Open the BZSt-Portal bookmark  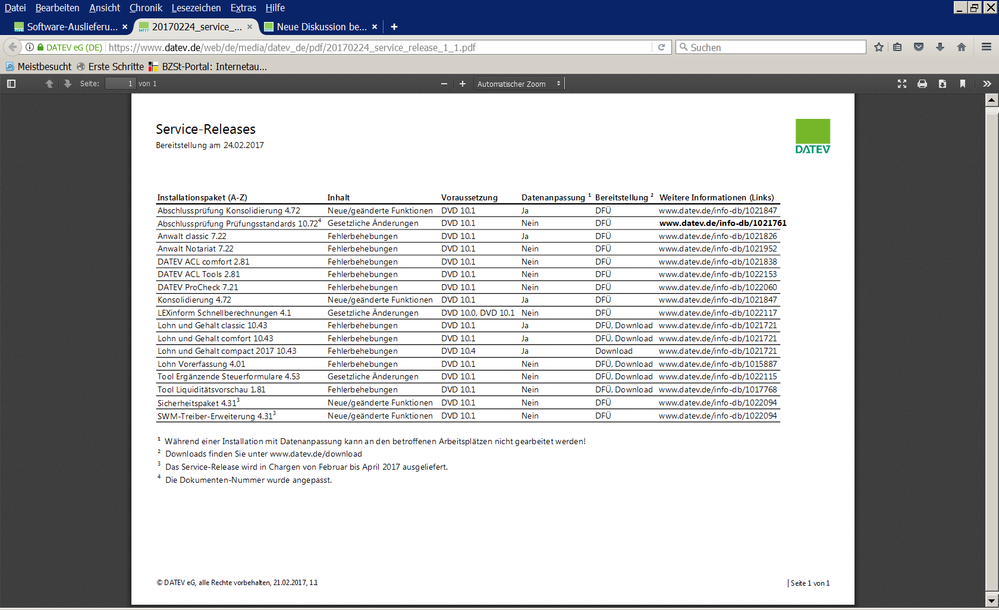tap(208, 66)
